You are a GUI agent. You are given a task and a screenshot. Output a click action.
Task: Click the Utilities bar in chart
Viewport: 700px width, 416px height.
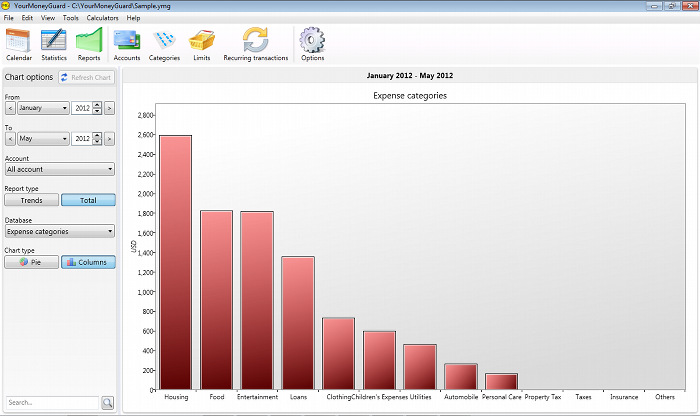point(420,367)
